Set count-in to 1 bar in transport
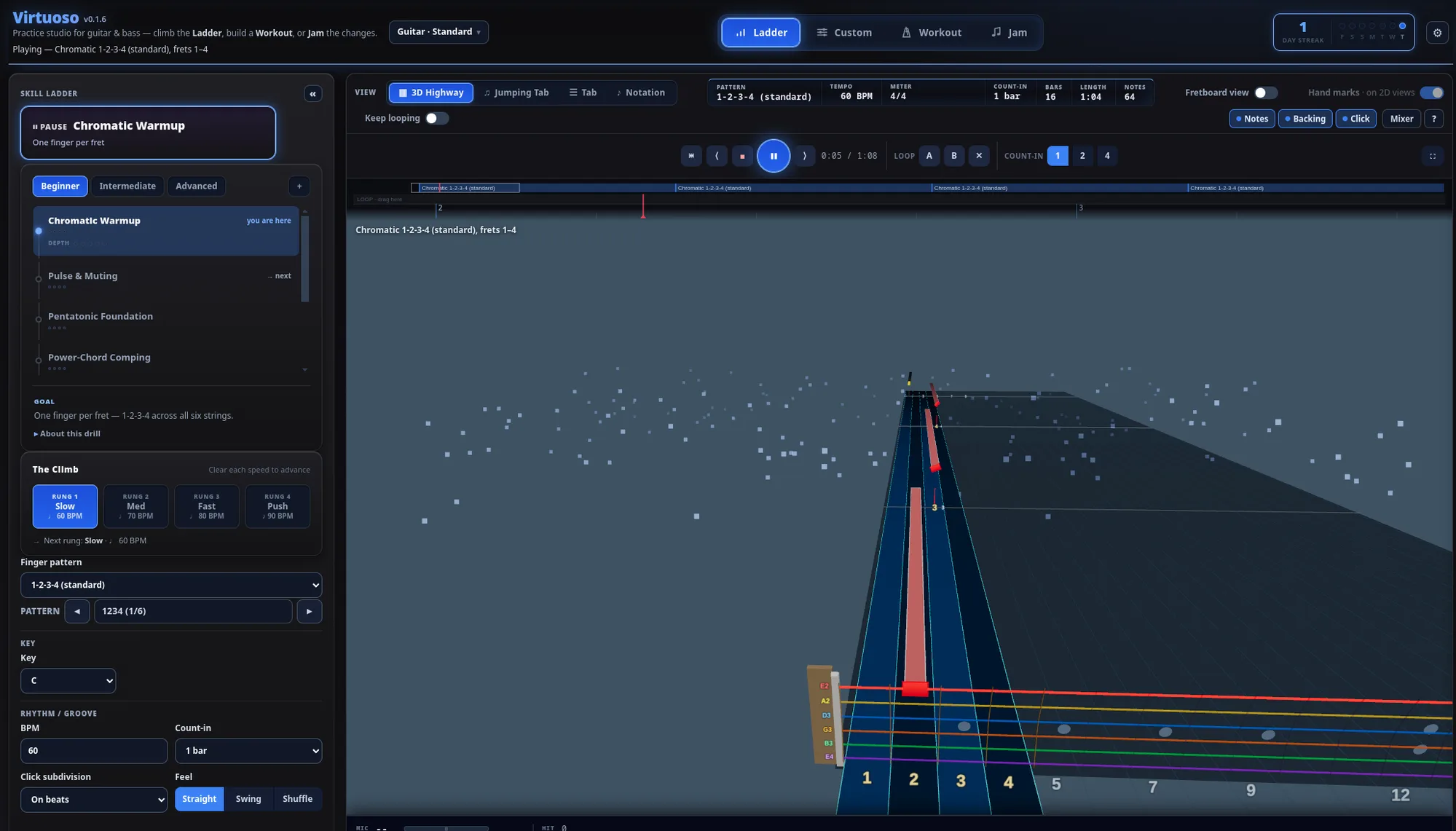1456x831 pixels. [x=1058, y=156]
